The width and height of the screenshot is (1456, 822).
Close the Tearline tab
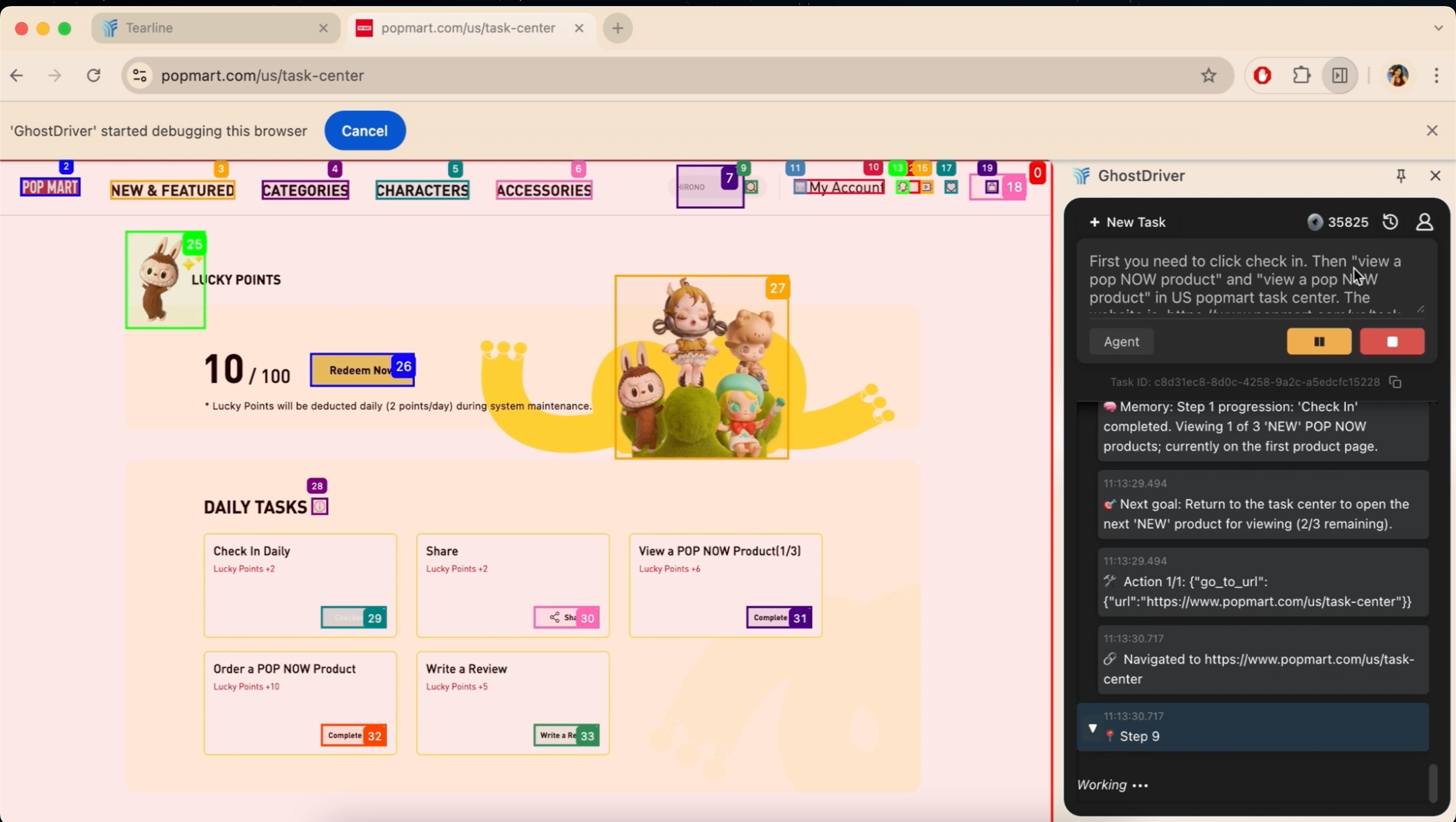tap(324, 28)
